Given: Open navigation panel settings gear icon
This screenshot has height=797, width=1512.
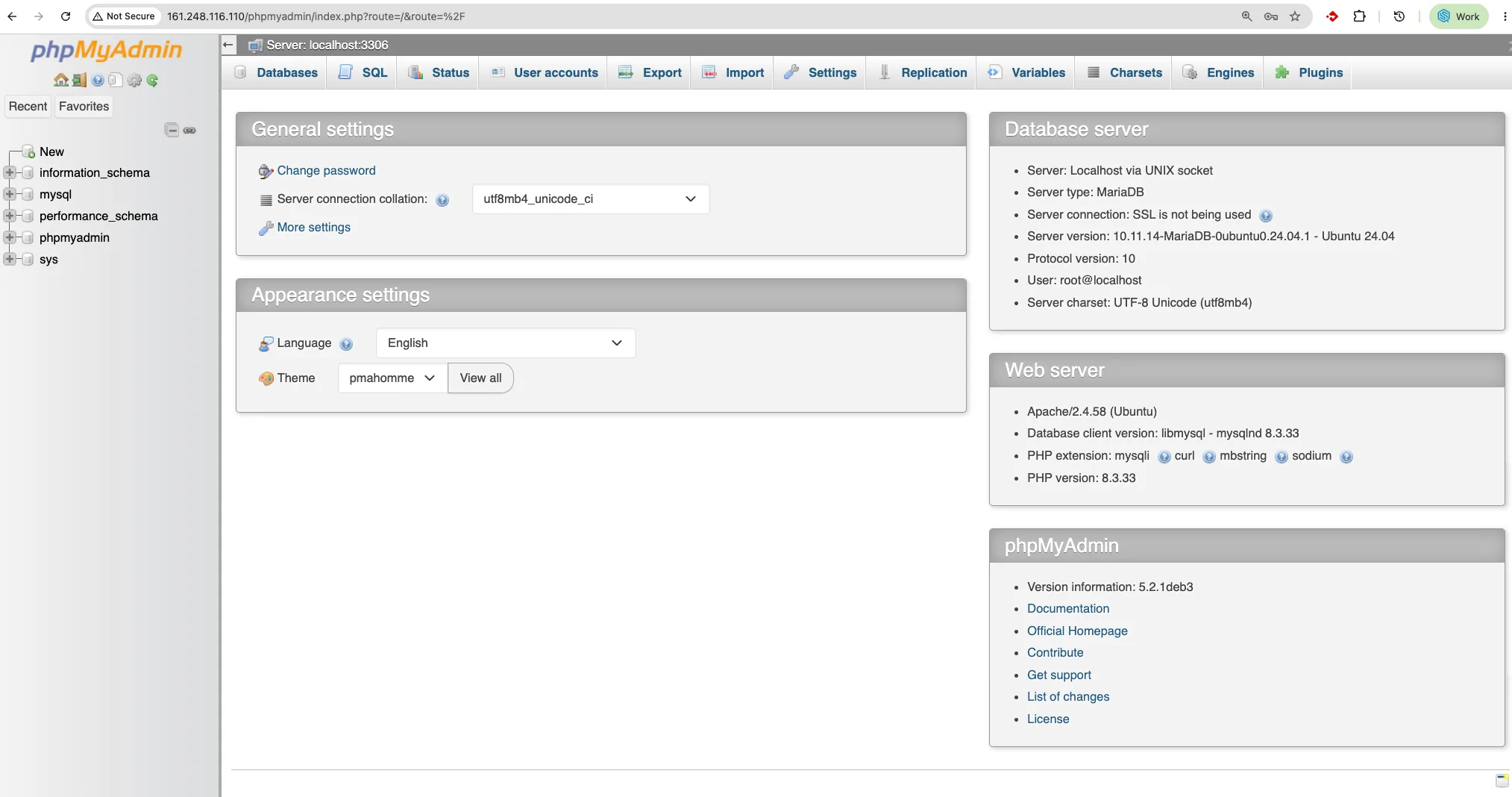Looking at the screenshot, I should pyautogui.click(x=134, y=80).
